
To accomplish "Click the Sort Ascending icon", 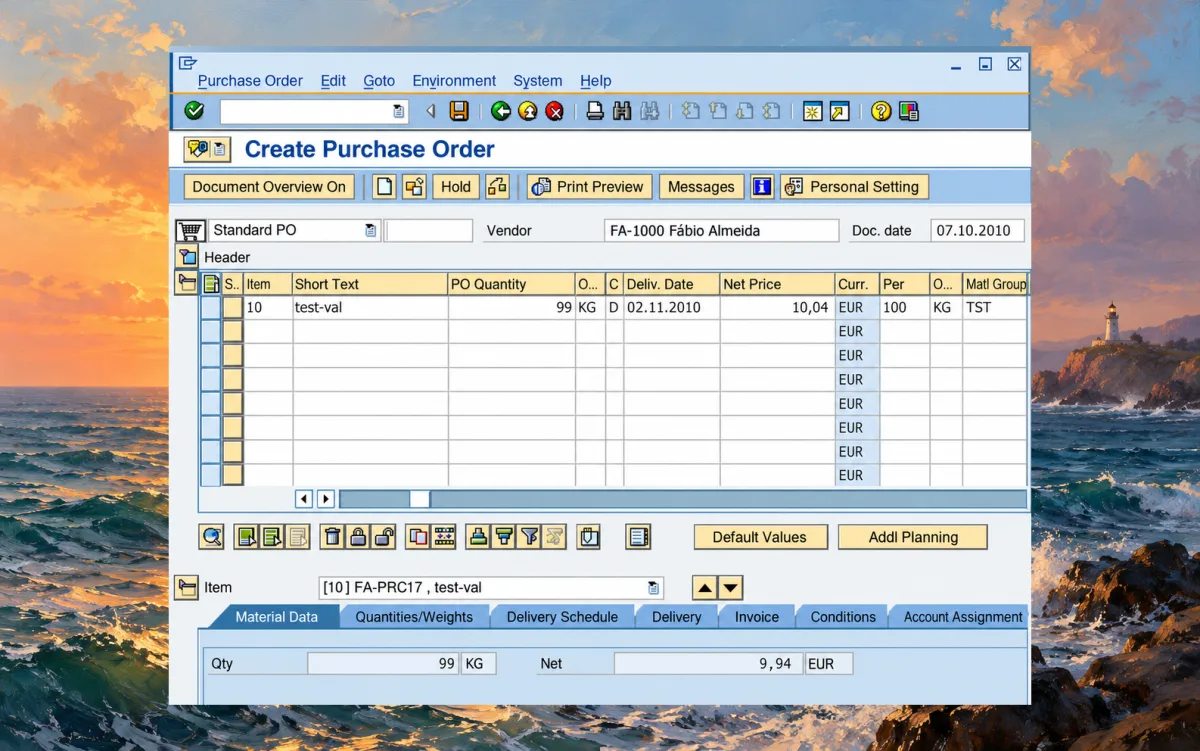I will [x=479, y=537].
